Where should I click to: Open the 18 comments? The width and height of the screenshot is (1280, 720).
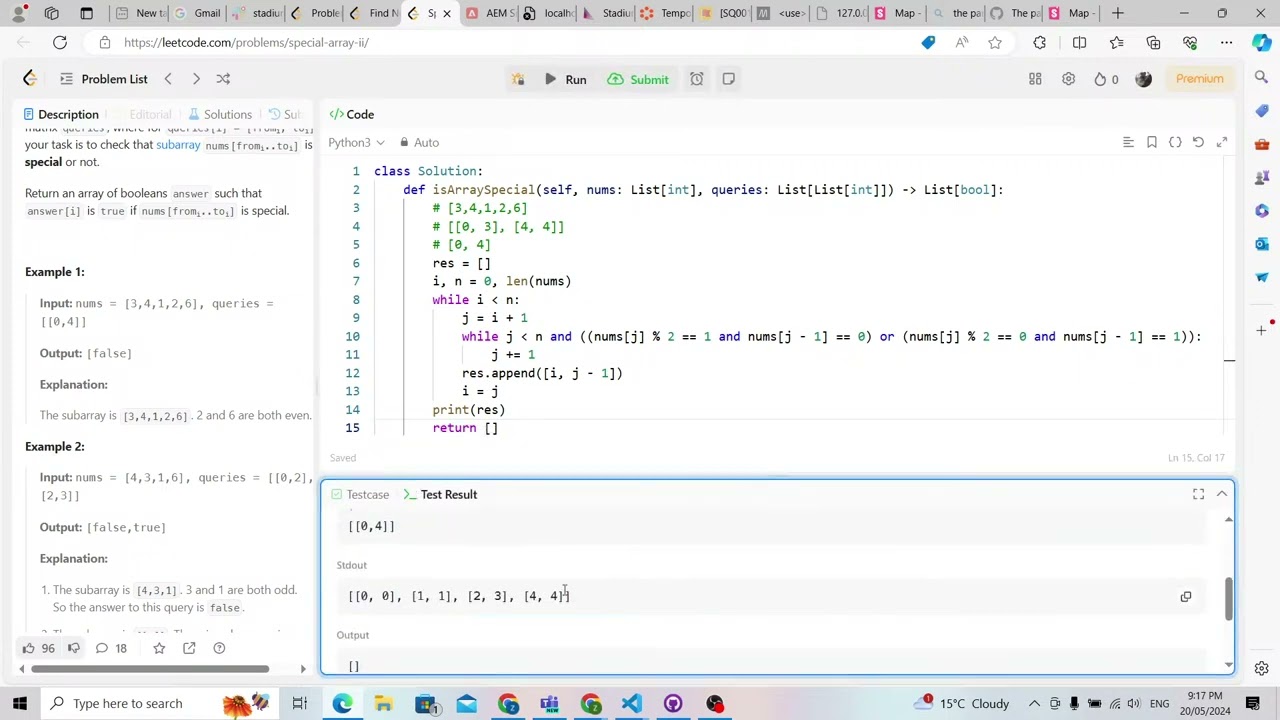(111, 648)
